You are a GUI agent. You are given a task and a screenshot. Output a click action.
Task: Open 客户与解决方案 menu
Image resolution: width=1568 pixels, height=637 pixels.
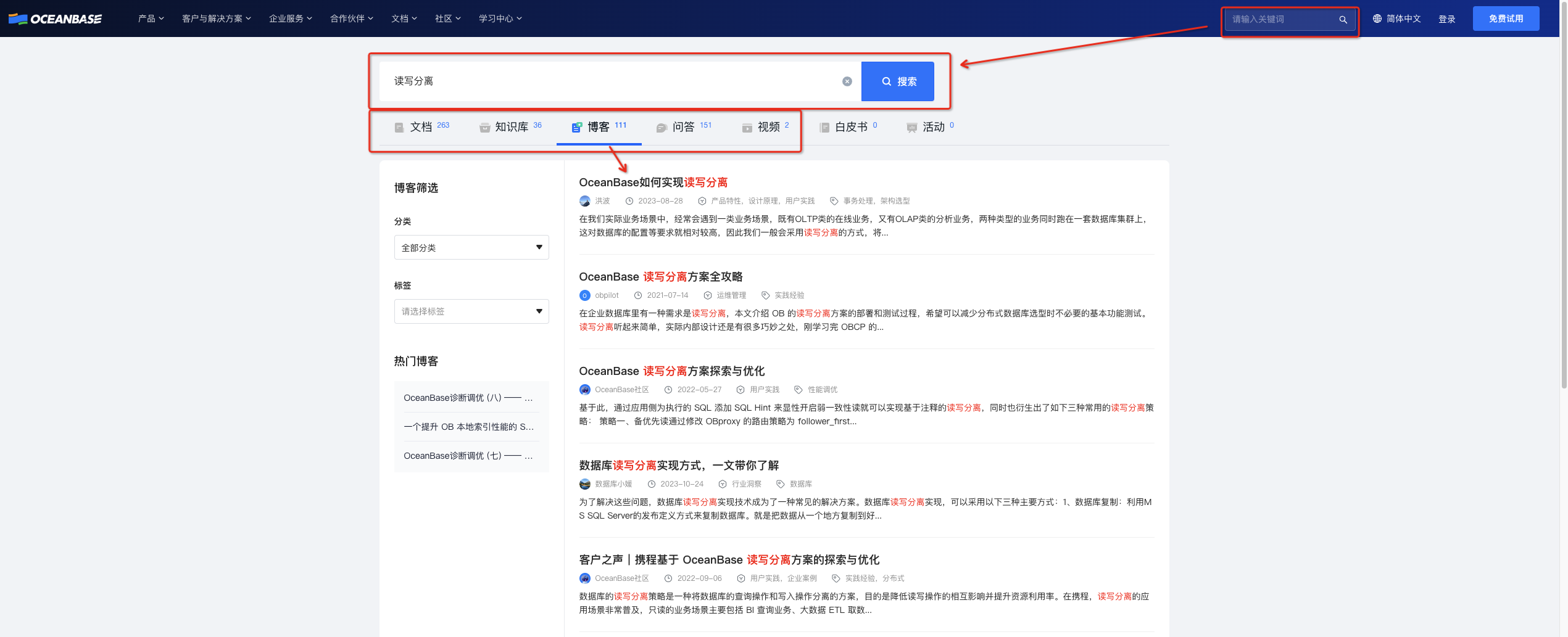pyautogui.click(x=217, y=18)
